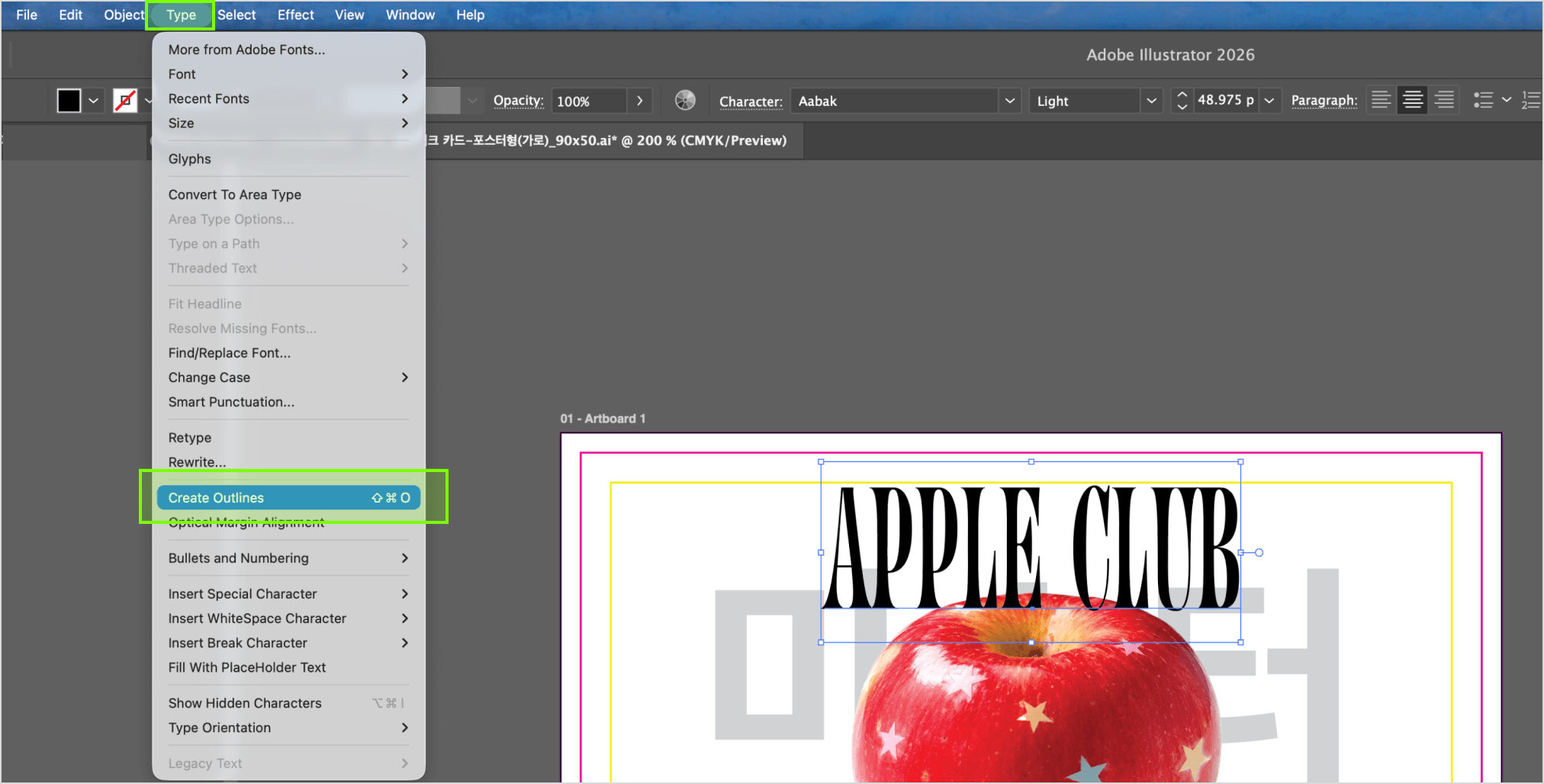Click the black fill color swatch

tap(69, 101)
